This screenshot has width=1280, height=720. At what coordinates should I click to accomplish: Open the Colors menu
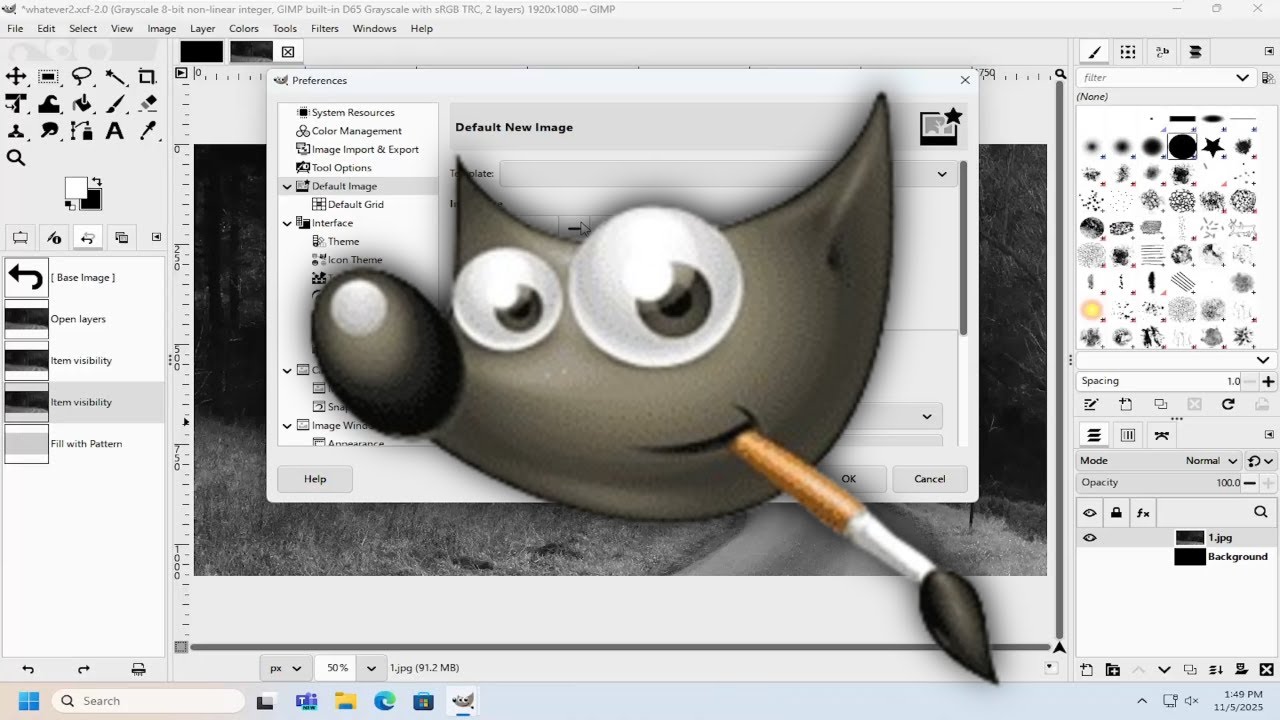tap(244, 28)
